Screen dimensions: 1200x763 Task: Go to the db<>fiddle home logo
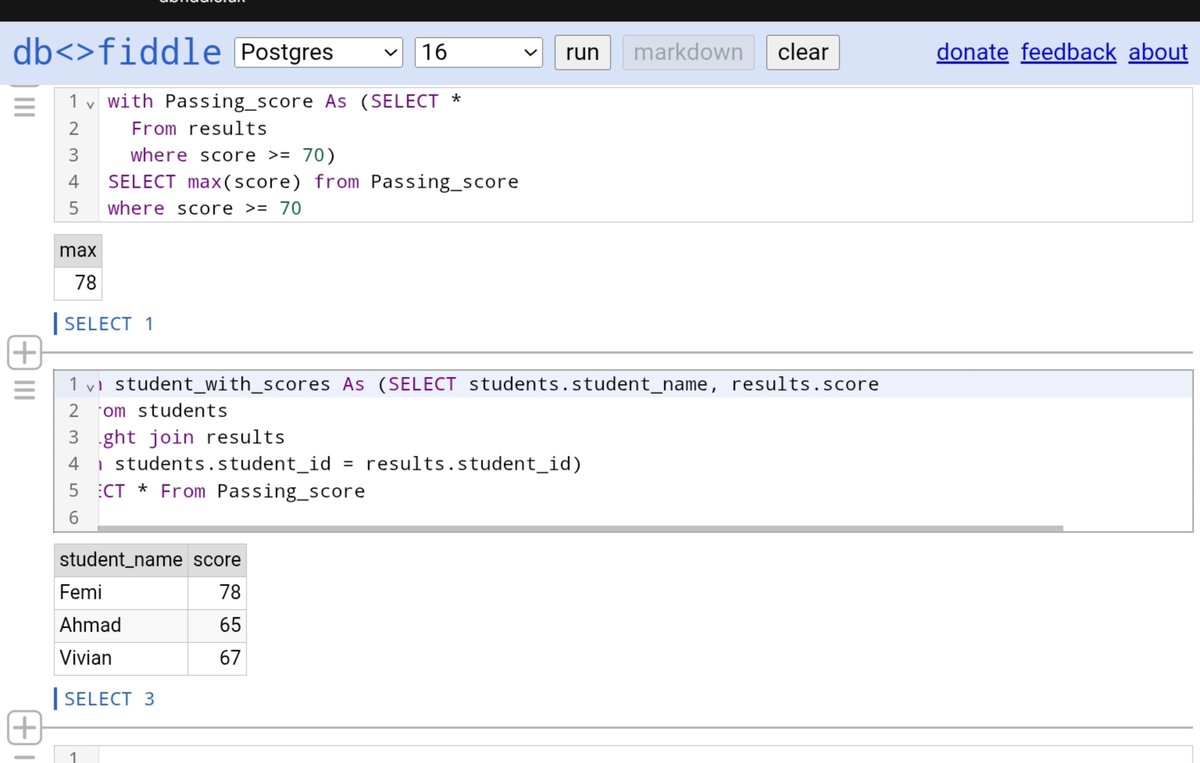click(x=116, y=52)
